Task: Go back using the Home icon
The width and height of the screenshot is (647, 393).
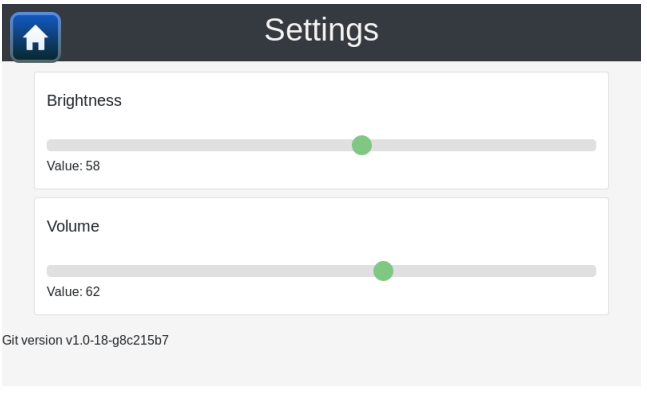Action: coord(35,37)
